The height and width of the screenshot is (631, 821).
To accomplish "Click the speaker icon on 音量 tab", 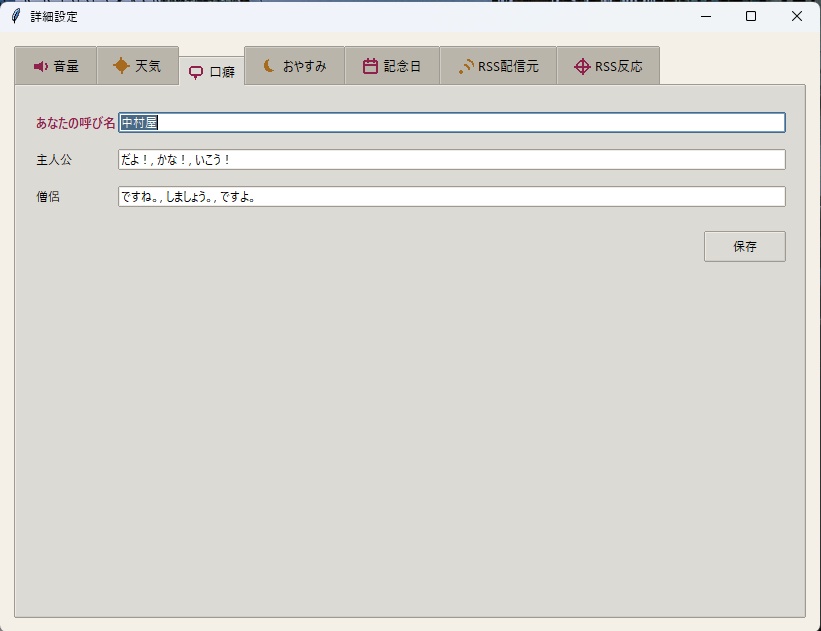I will (41, 67).
